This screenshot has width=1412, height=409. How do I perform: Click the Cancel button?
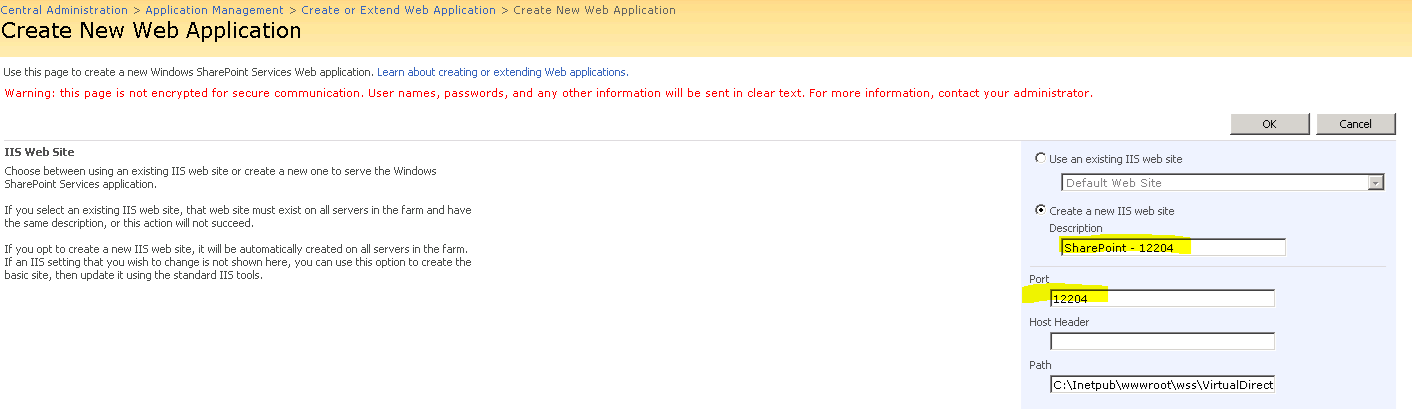click(1355, 124)
